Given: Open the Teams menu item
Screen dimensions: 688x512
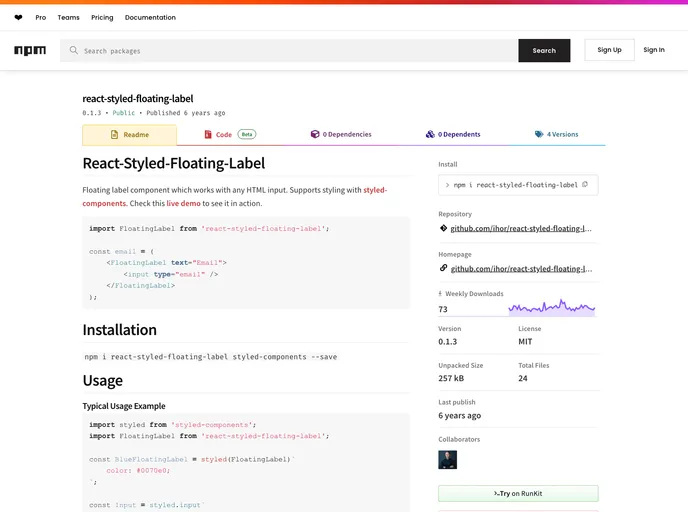Looking at the screenshot, I should point(68,18).
